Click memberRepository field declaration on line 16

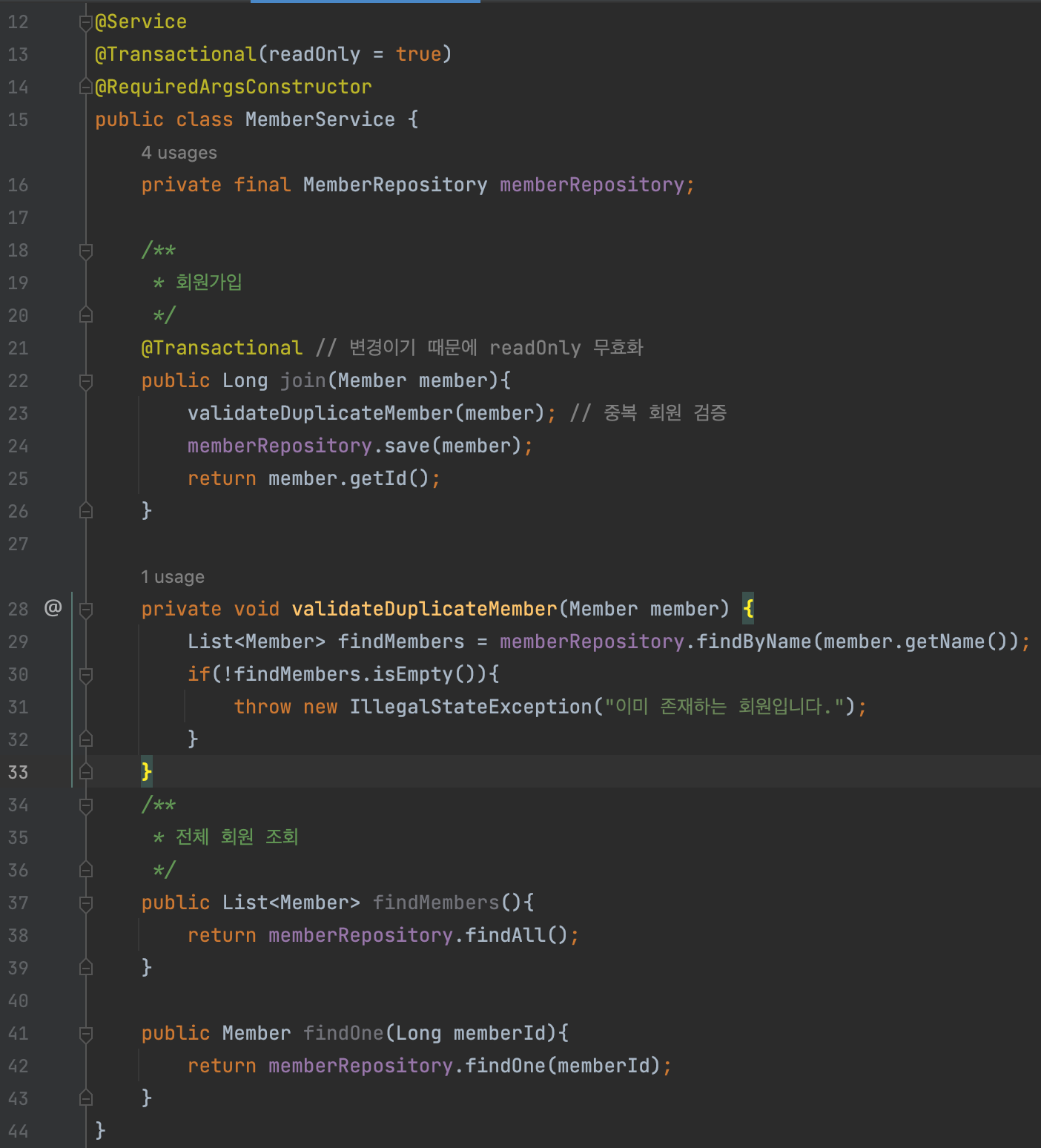pyautogui.click(x=592, y=185)
